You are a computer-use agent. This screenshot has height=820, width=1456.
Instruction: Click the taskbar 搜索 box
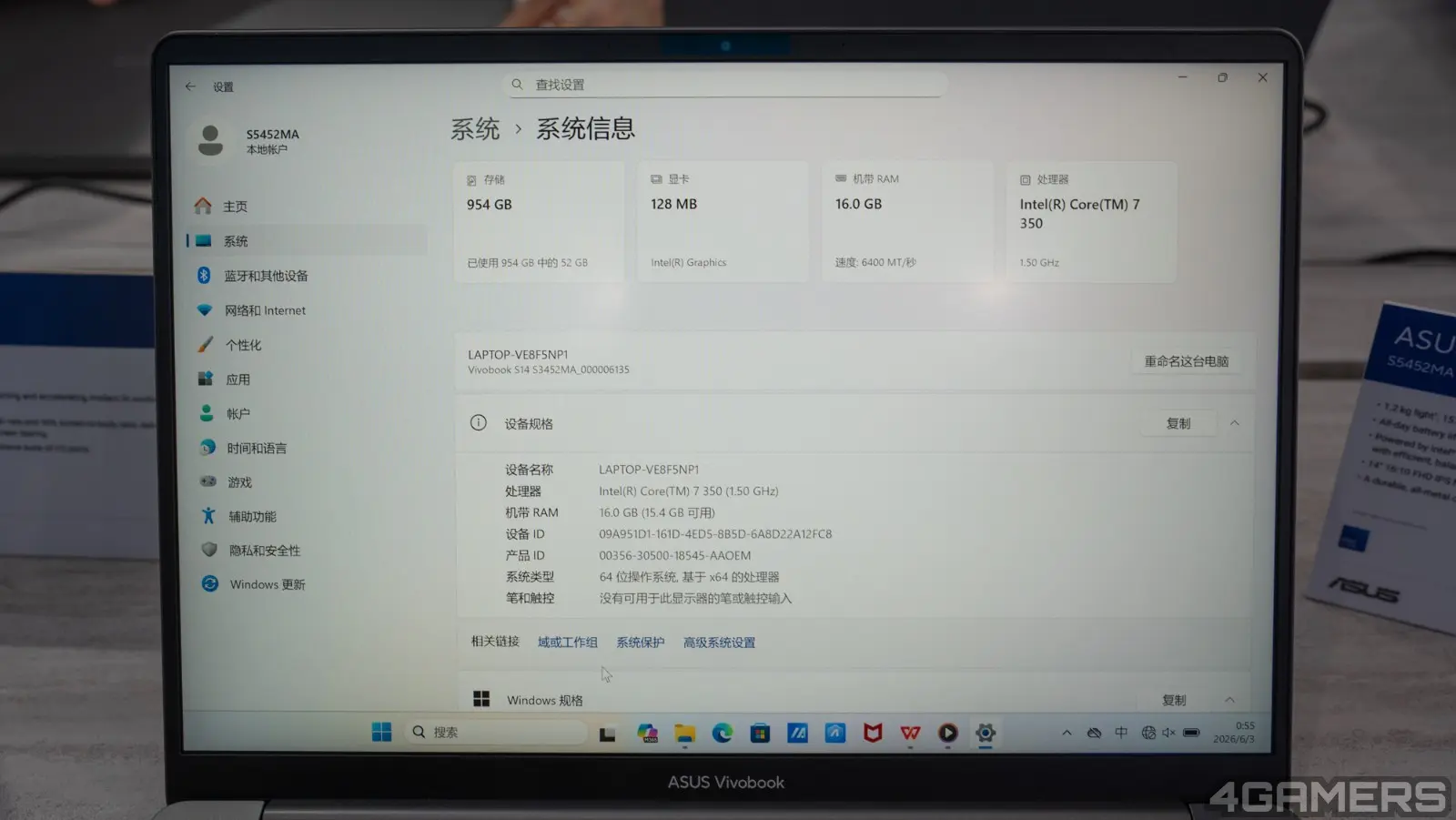coord(495,732)
